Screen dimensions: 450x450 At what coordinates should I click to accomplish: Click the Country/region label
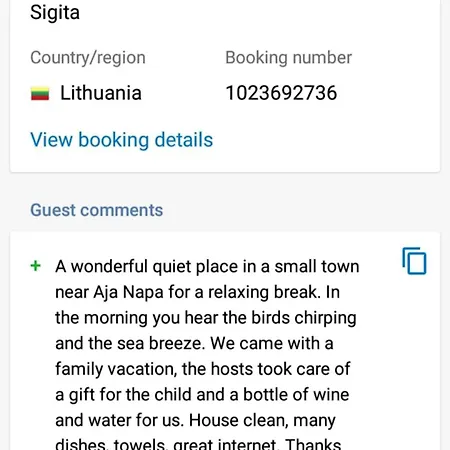pos(88,58)
